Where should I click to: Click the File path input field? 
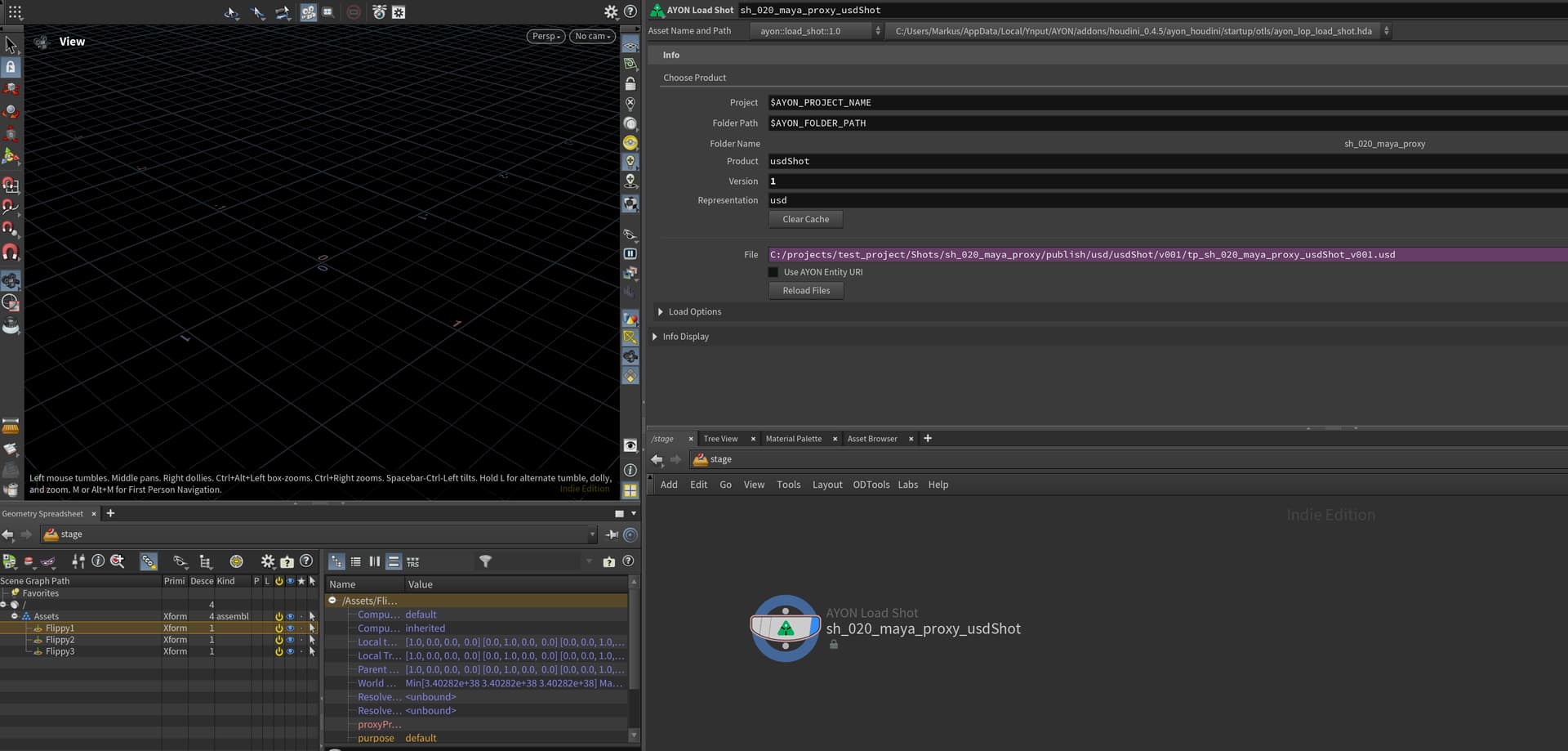click(x=1167, y=255)
